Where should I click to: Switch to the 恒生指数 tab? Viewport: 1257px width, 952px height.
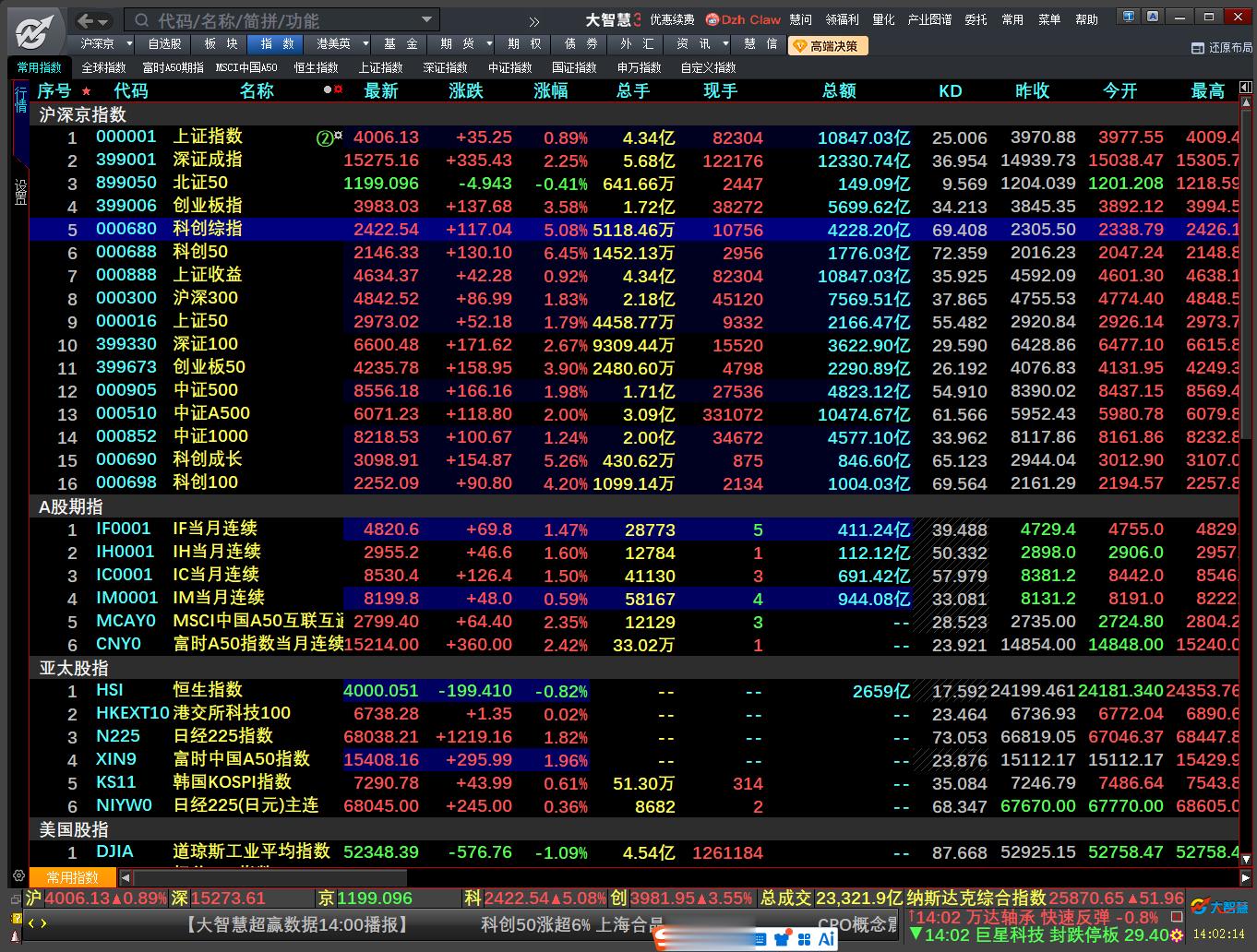pos(316,67)
